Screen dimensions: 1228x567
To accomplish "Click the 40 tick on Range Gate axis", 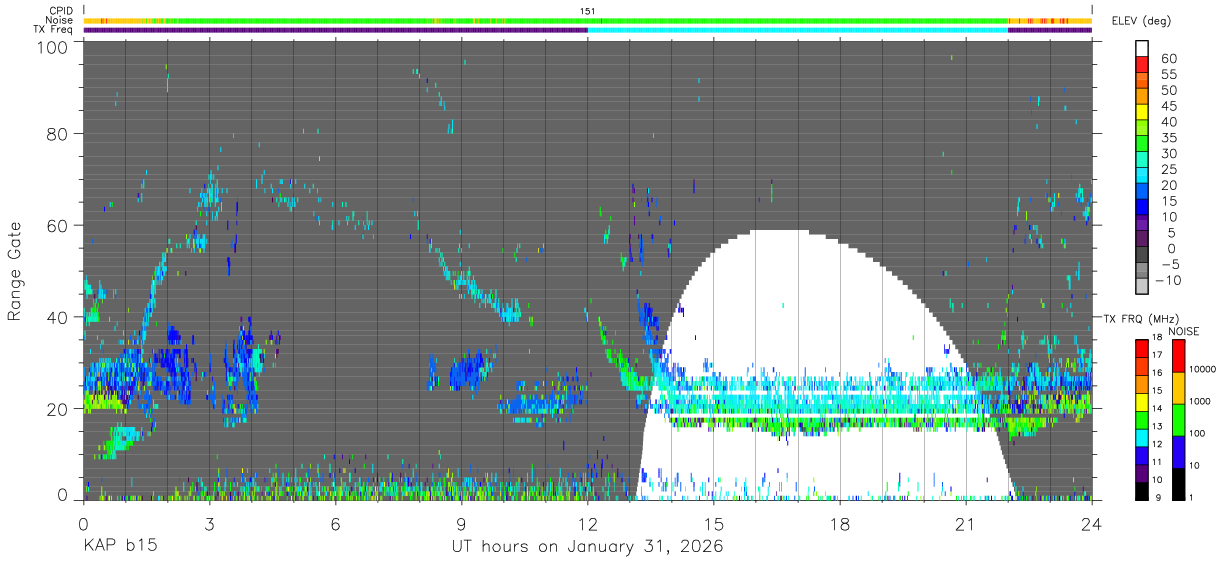I will [x=59, y=317].
